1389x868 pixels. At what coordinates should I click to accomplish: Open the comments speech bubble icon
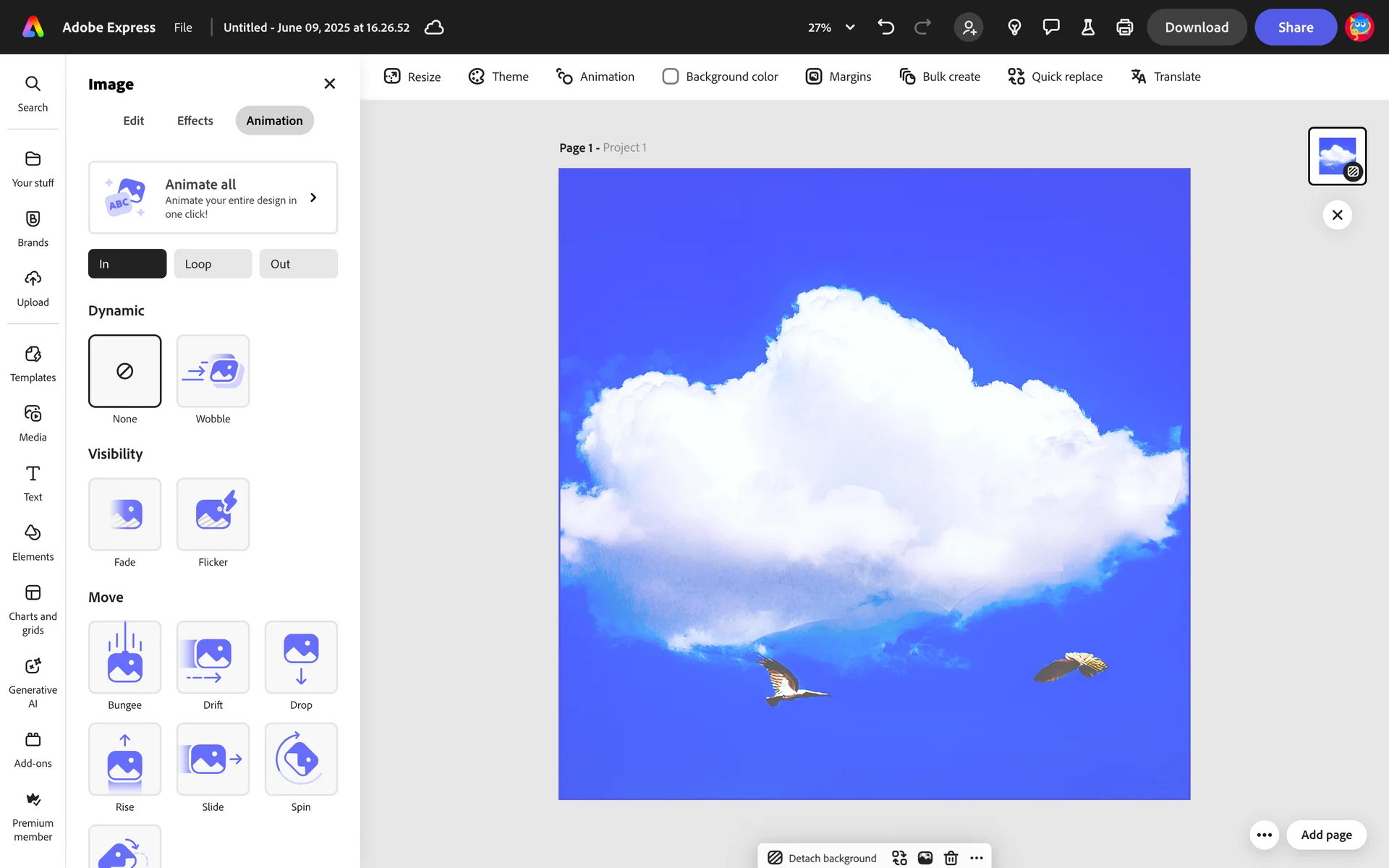[x=1050, y=27]
